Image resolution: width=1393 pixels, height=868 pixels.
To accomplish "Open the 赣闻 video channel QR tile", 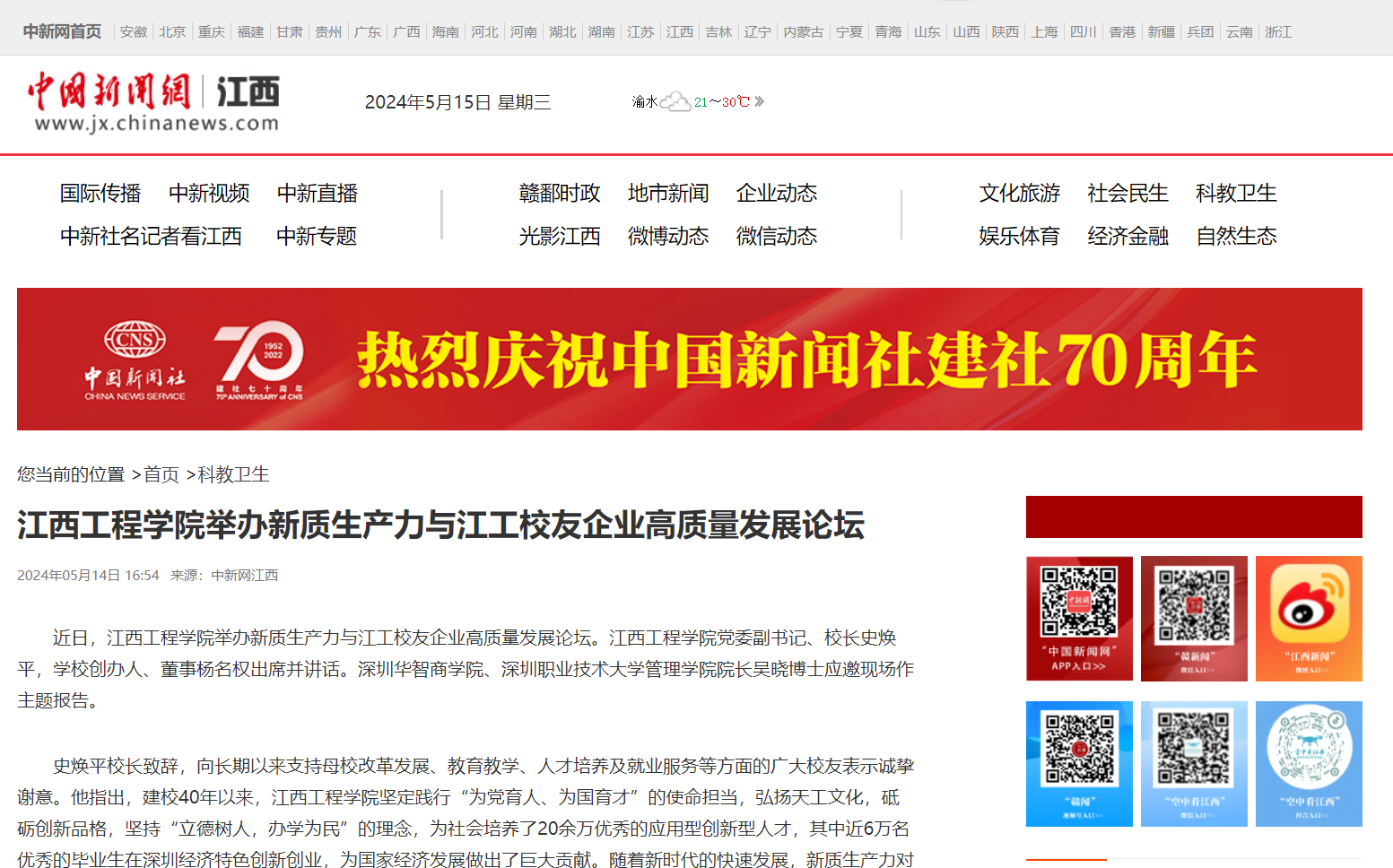I will pyautogui.click(x=1079, y=764).
